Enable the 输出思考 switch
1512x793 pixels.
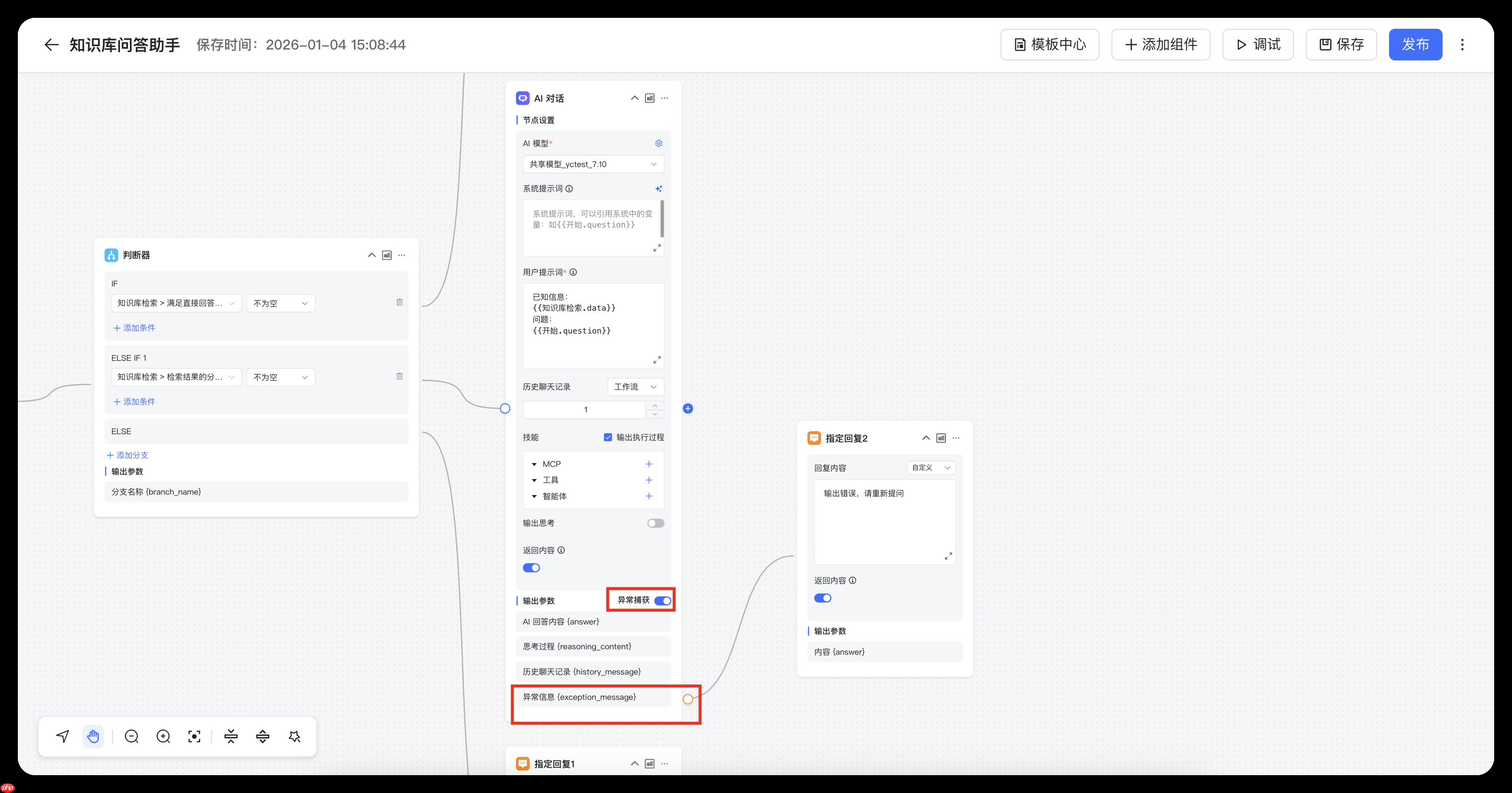[x=656, y=523]
